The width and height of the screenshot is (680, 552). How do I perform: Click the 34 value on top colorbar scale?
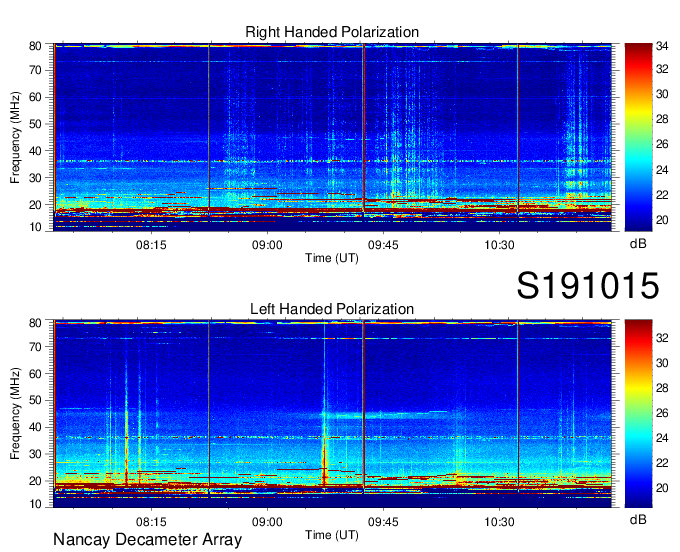click(x=662, y=46)
